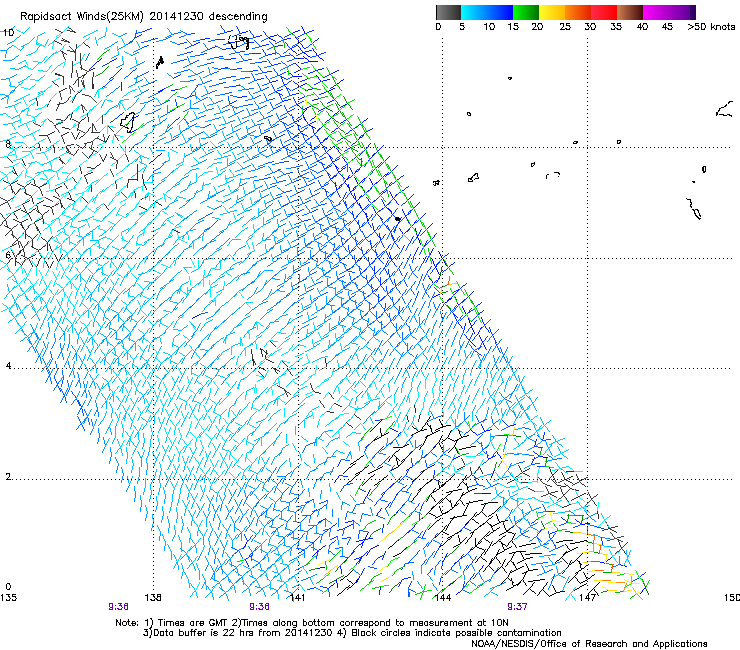Click the legend value '15'

513,27
